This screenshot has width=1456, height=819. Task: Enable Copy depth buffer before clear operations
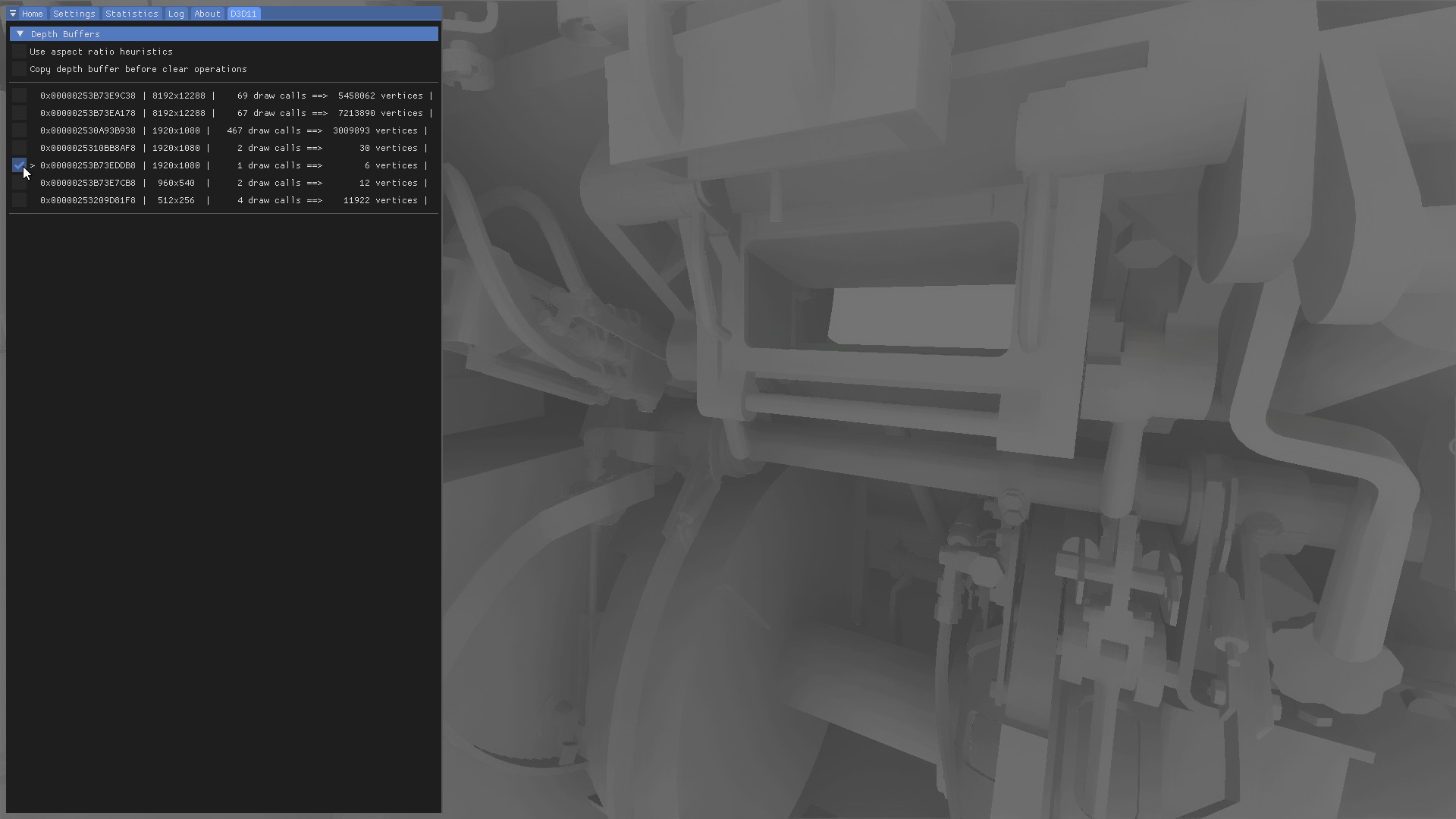coord(19,69)
